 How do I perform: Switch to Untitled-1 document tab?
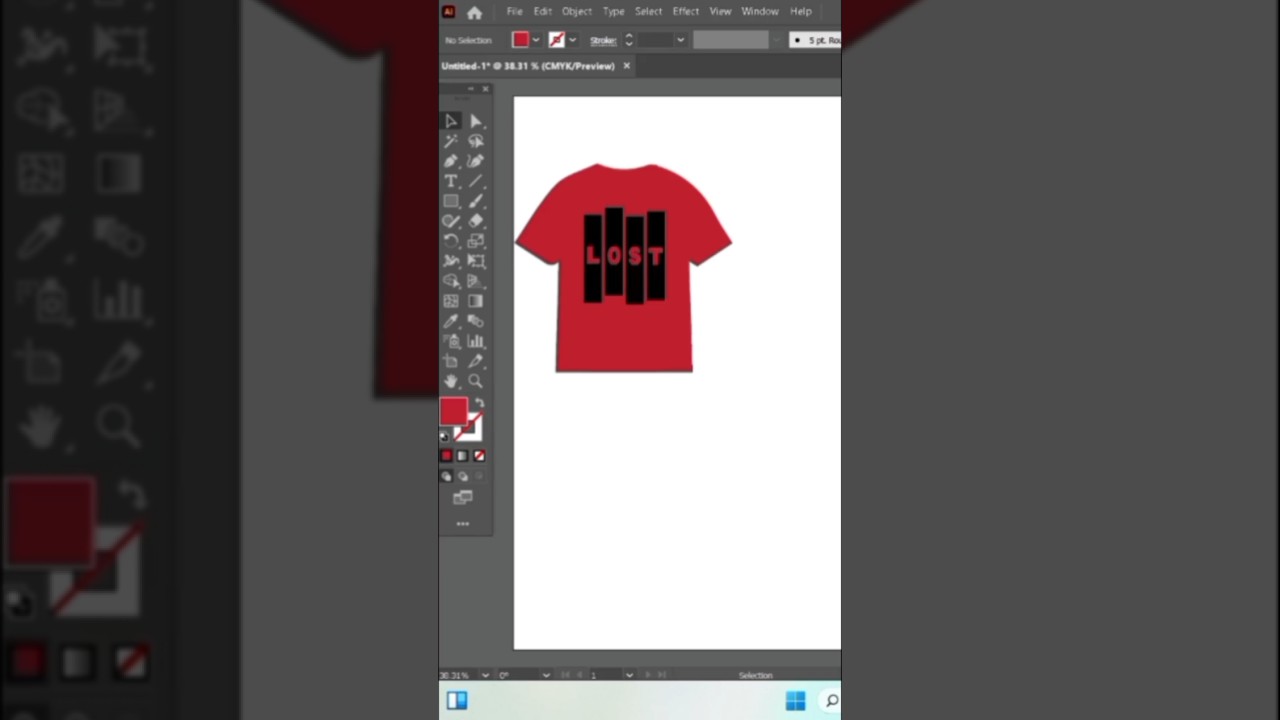click(x=528, y=66)
